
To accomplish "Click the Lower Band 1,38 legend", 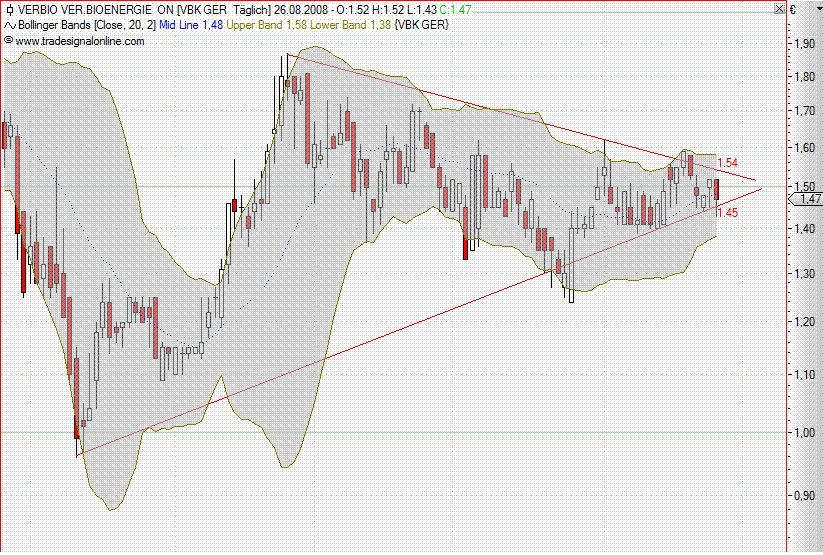I will tap(350, 25).
